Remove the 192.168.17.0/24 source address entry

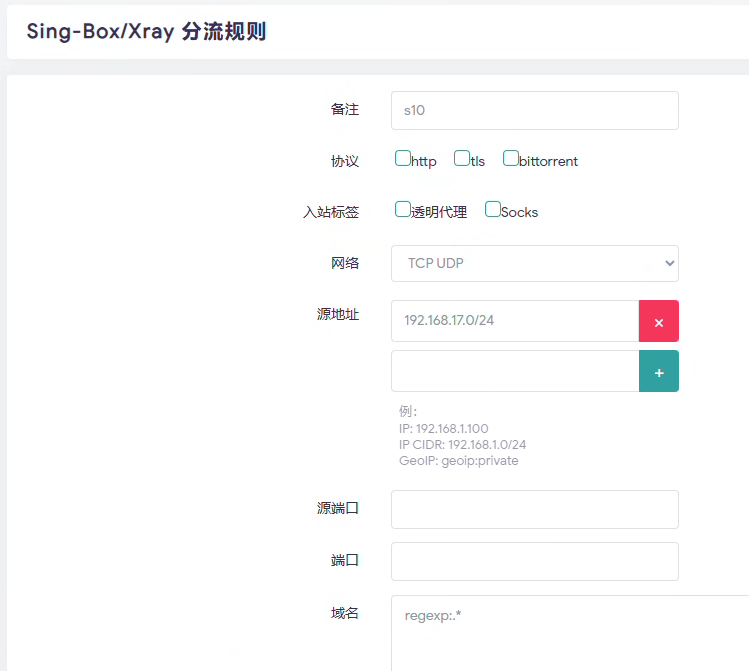658,322
